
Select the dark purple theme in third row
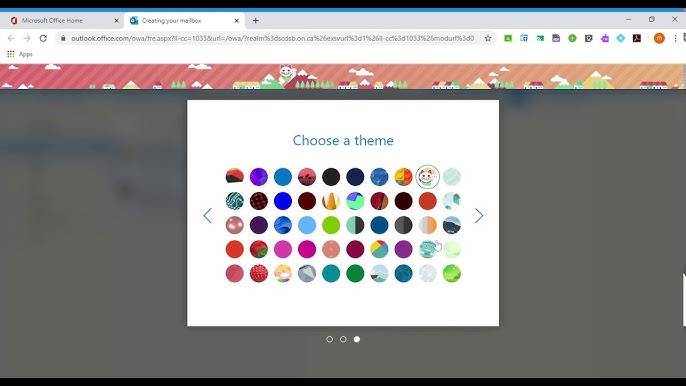(259, 225)
